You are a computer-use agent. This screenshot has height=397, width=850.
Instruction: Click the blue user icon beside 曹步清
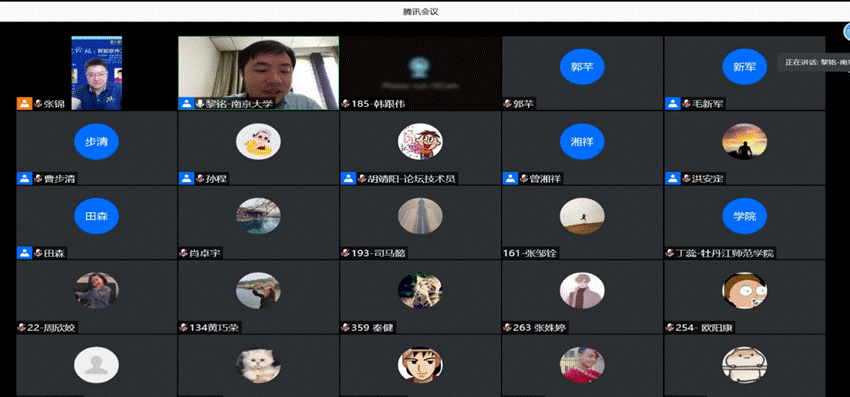coord(24,178)
